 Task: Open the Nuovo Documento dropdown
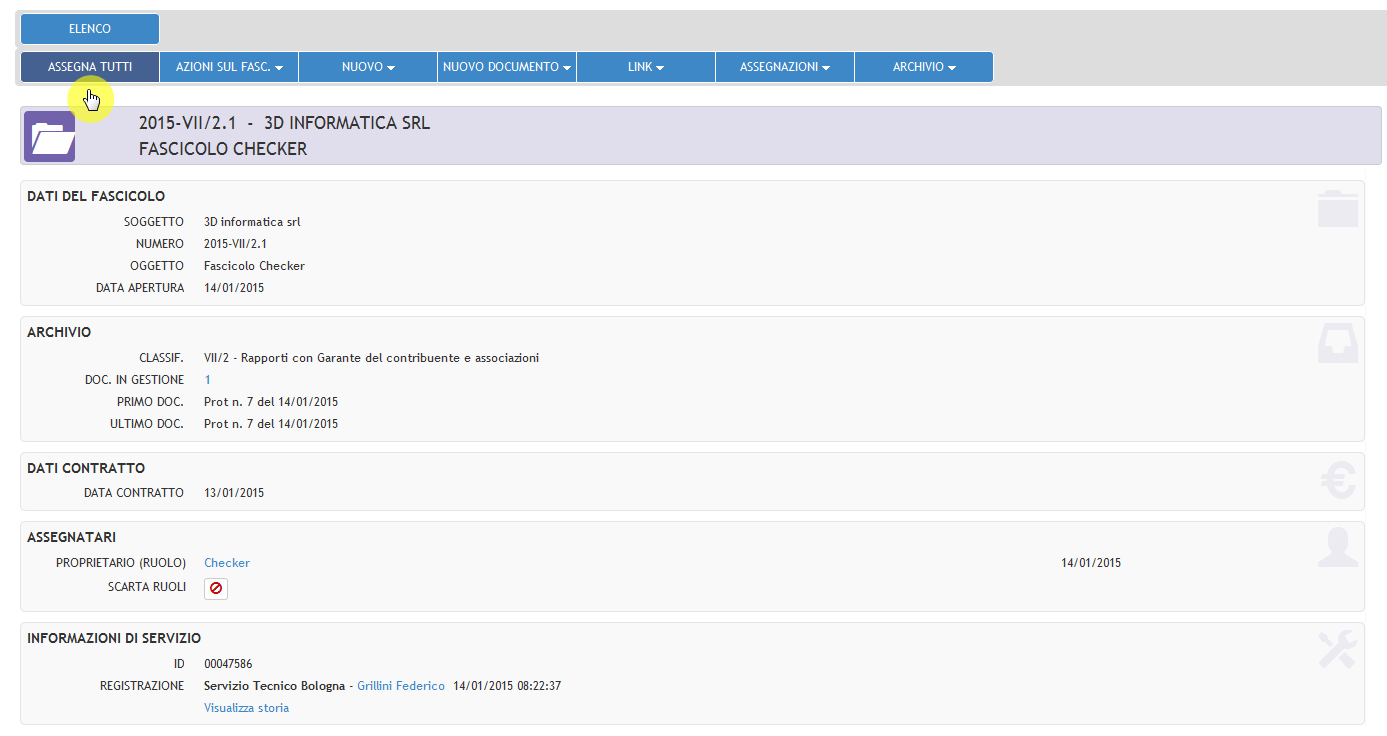pyautogui.click(x=507, y=67)
